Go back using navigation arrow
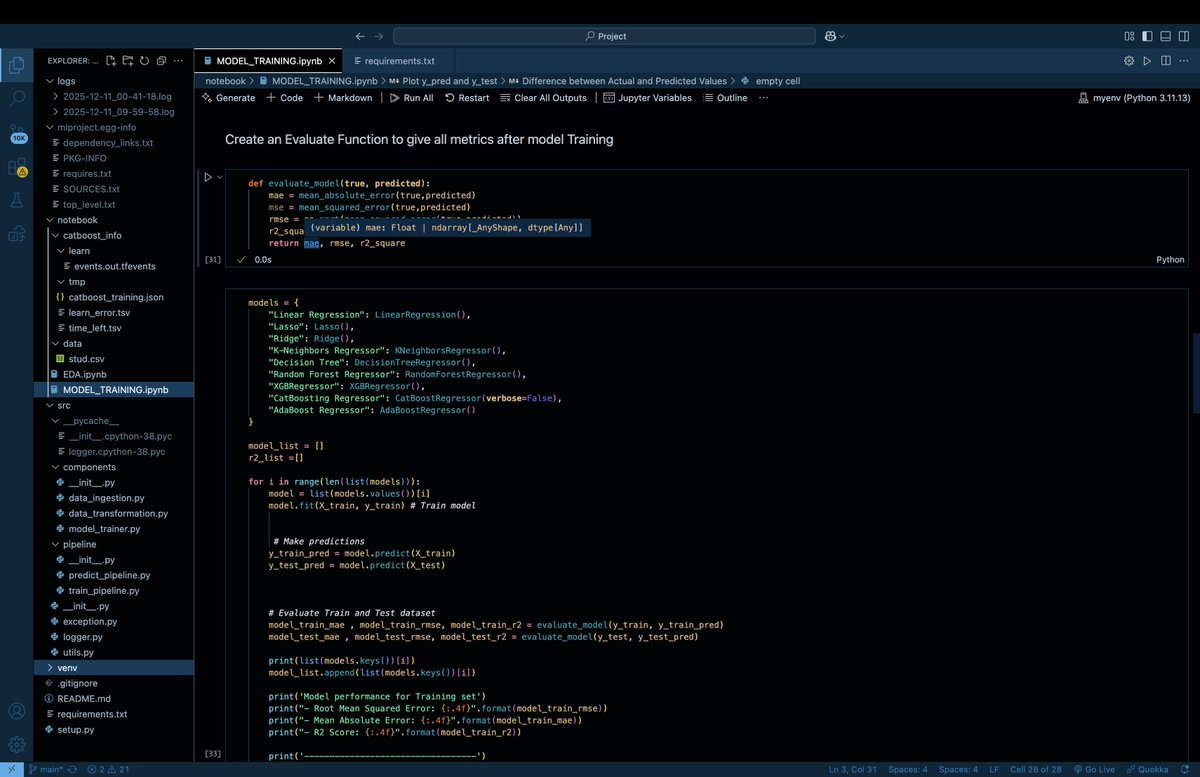The height and width of the screenshot is (777, 1200). [x=360, y=36]
